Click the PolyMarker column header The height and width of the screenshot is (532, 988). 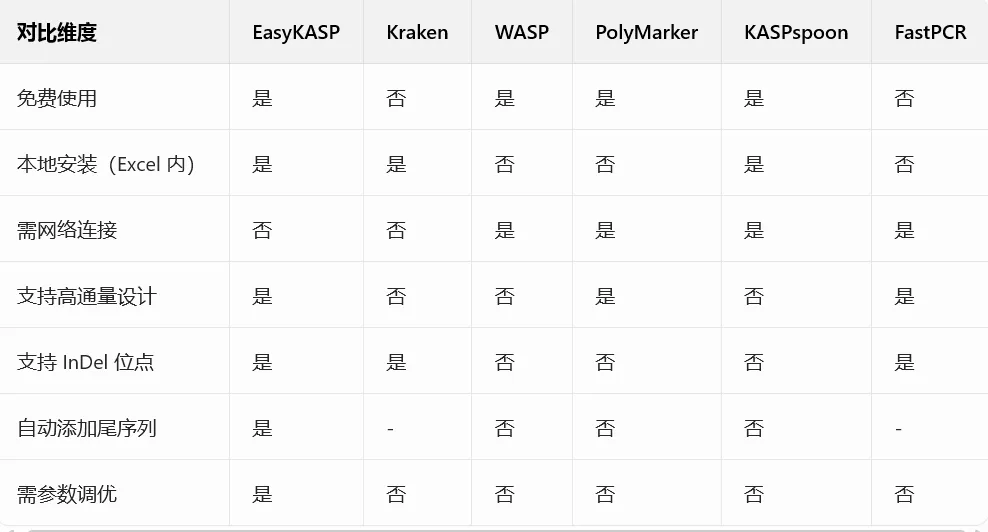tap(646, 32)
